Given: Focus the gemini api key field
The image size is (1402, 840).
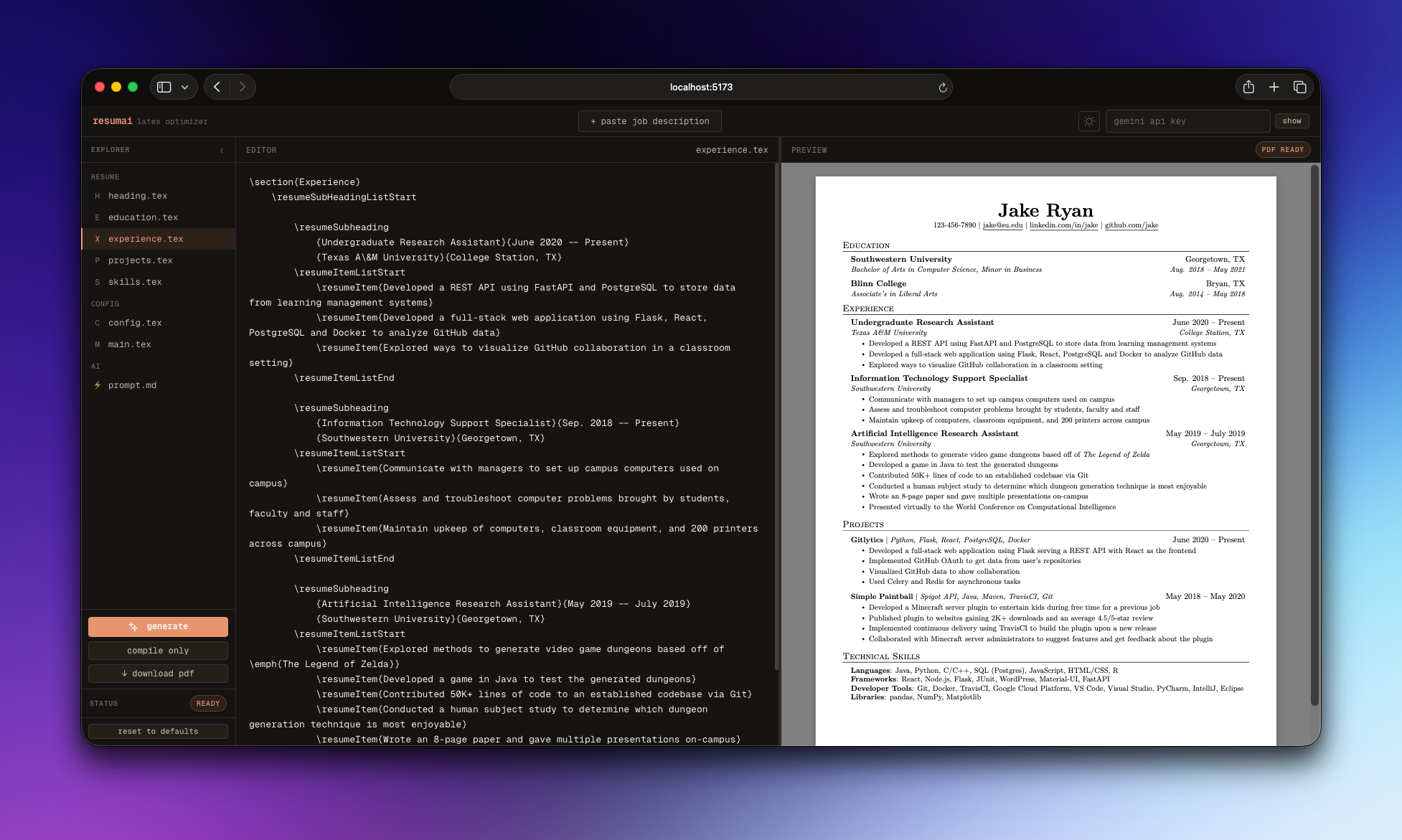Looking at the screenshot, I should pyautogui.click(x=1187, y=121).
